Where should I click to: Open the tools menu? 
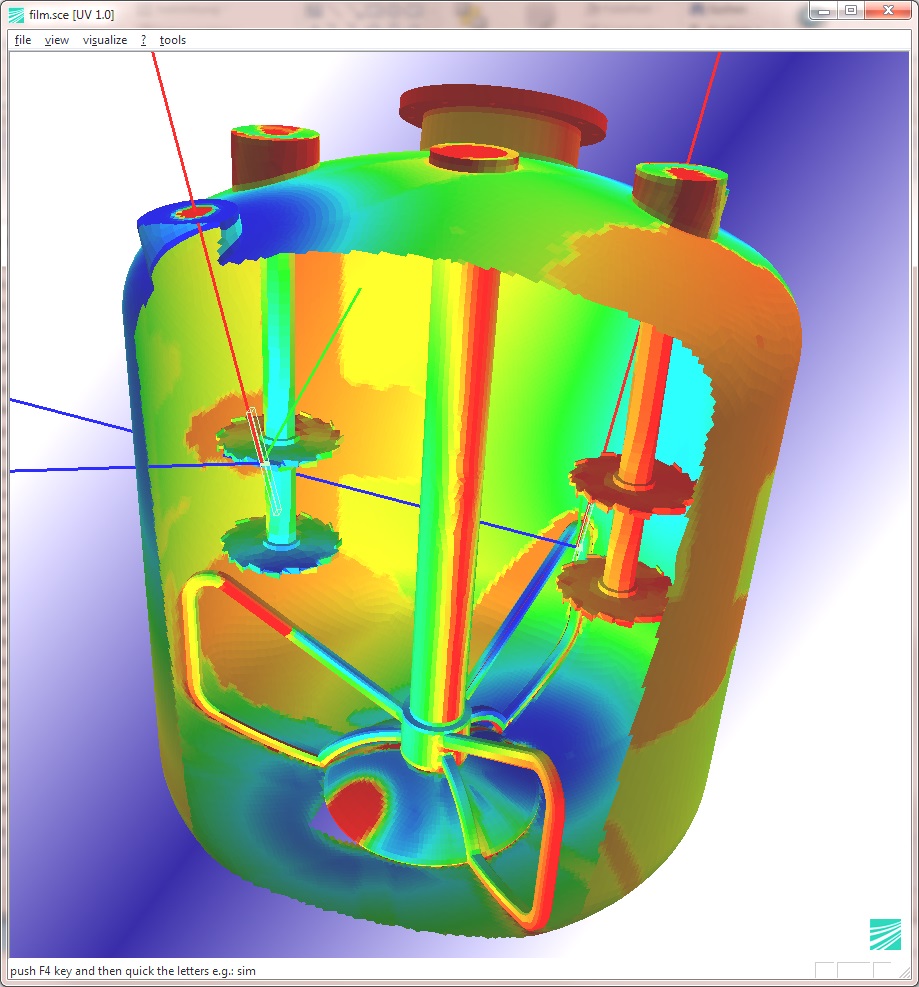(172, 40)
